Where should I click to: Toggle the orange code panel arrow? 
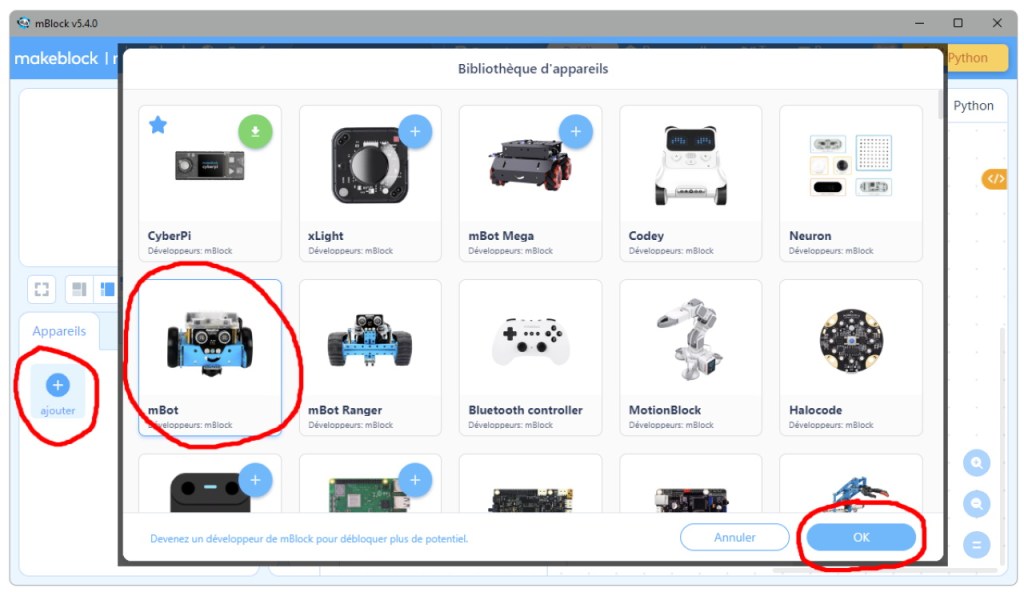pos(996,178)
